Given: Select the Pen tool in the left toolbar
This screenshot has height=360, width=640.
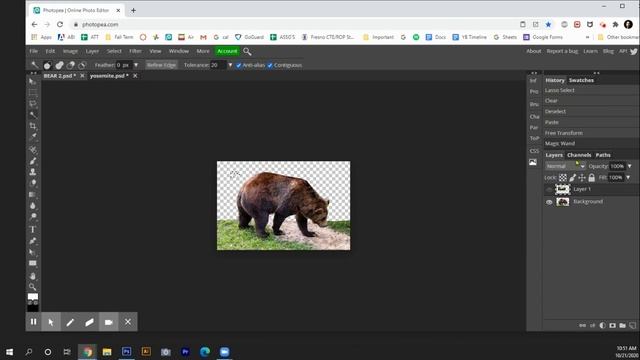Looking at the screenshot, I should tap(33, 241).
